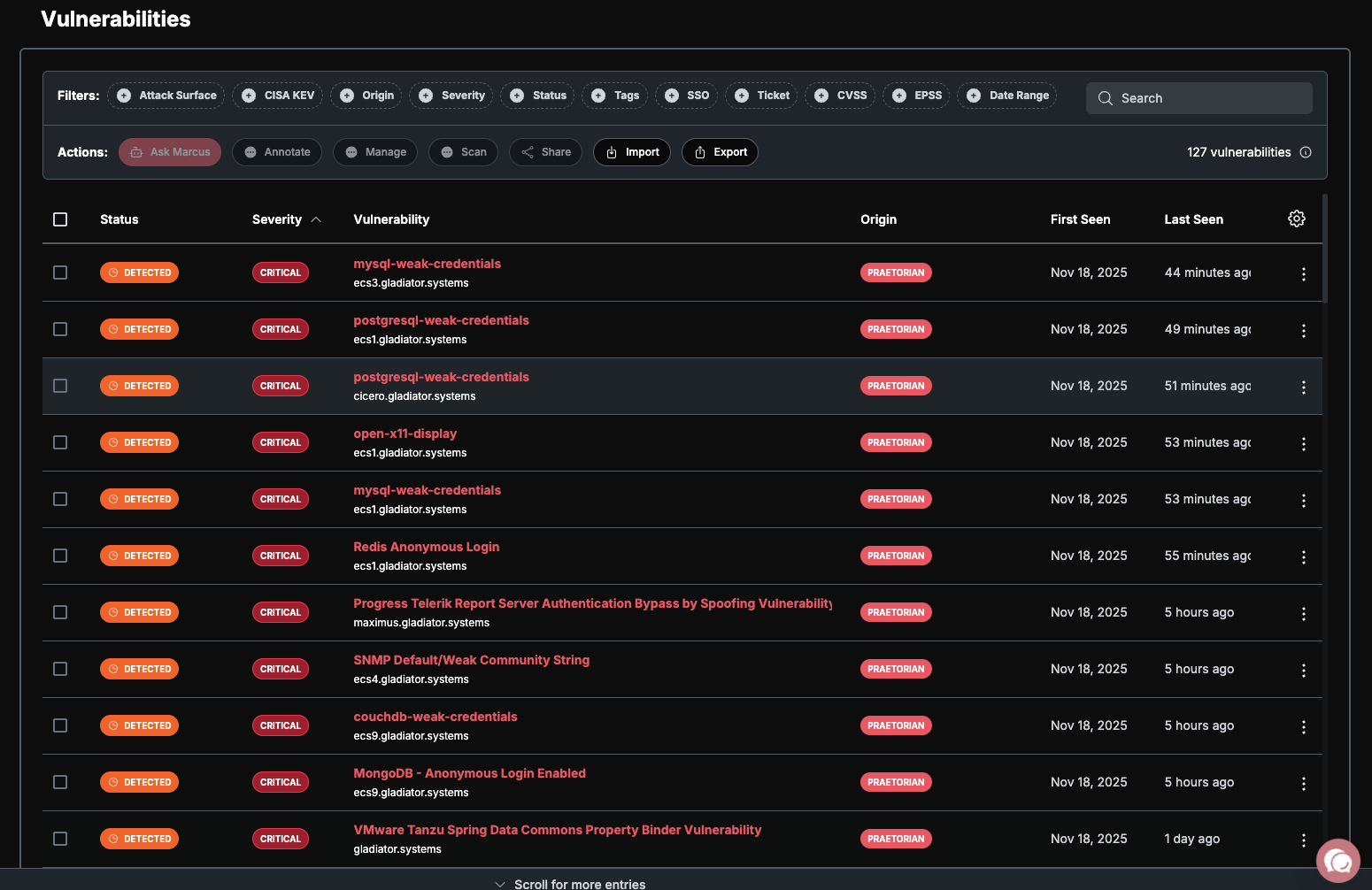Open the EPSS filter

(x=916, y=96)
